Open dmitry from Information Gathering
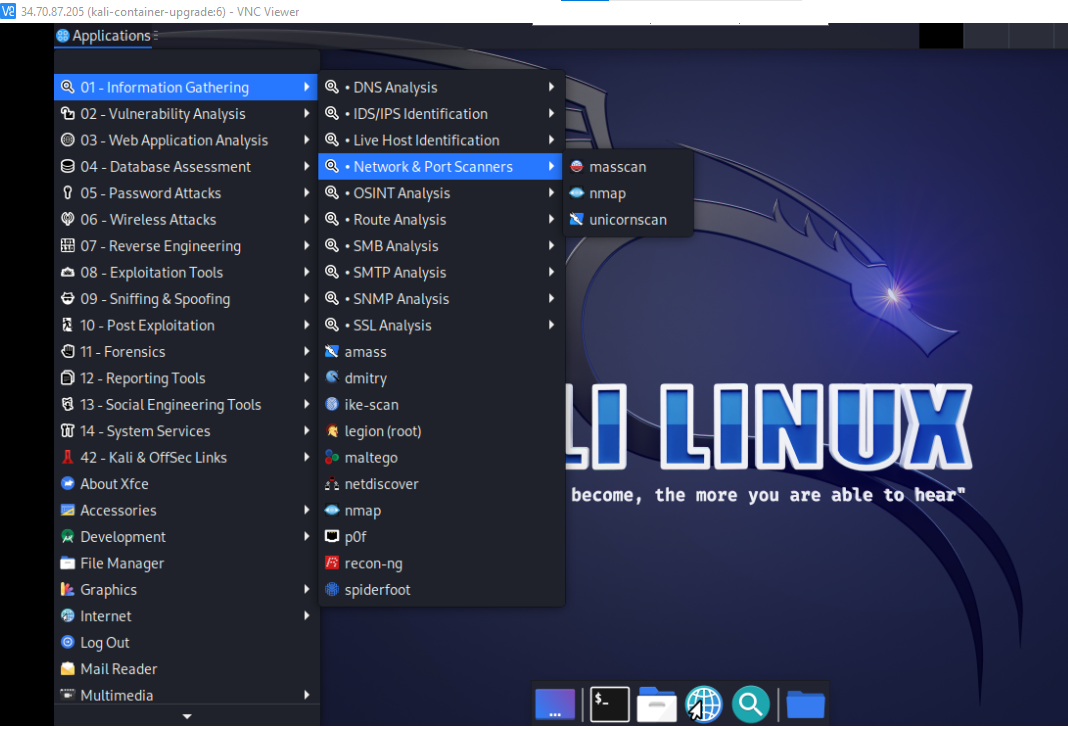 441,378
